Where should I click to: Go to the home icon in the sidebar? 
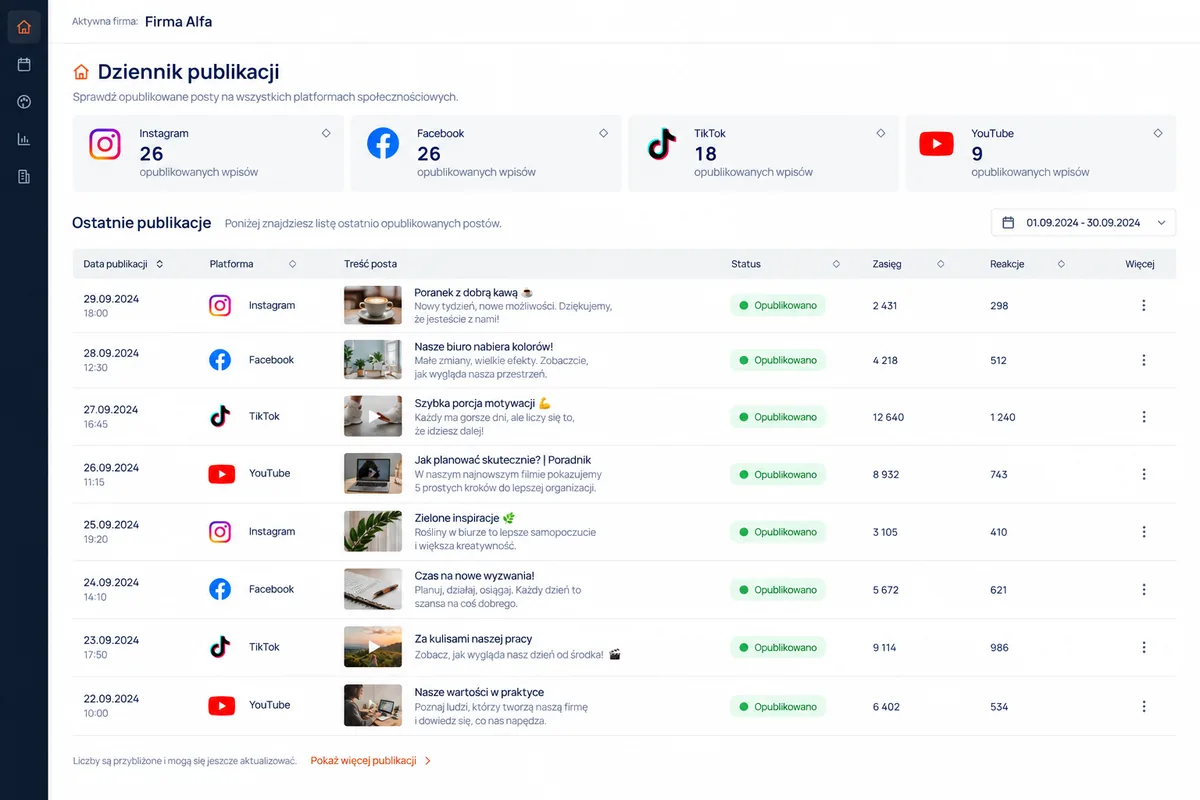24,27
